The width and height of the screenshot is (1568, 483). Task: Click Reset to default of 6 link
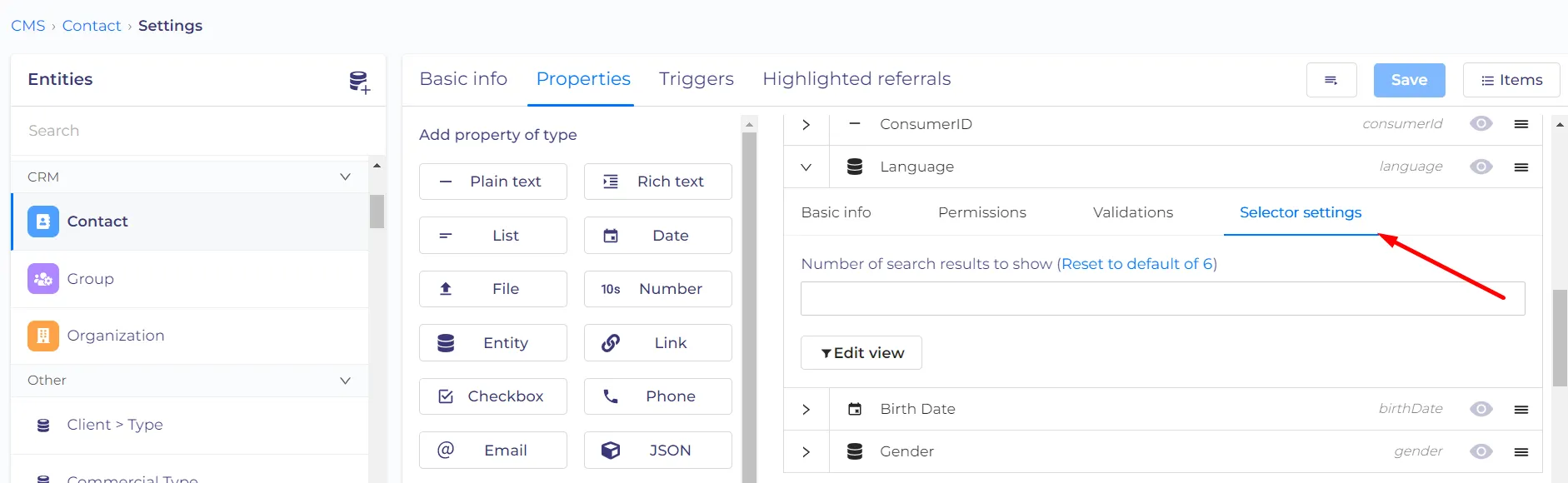(1136, 264)
